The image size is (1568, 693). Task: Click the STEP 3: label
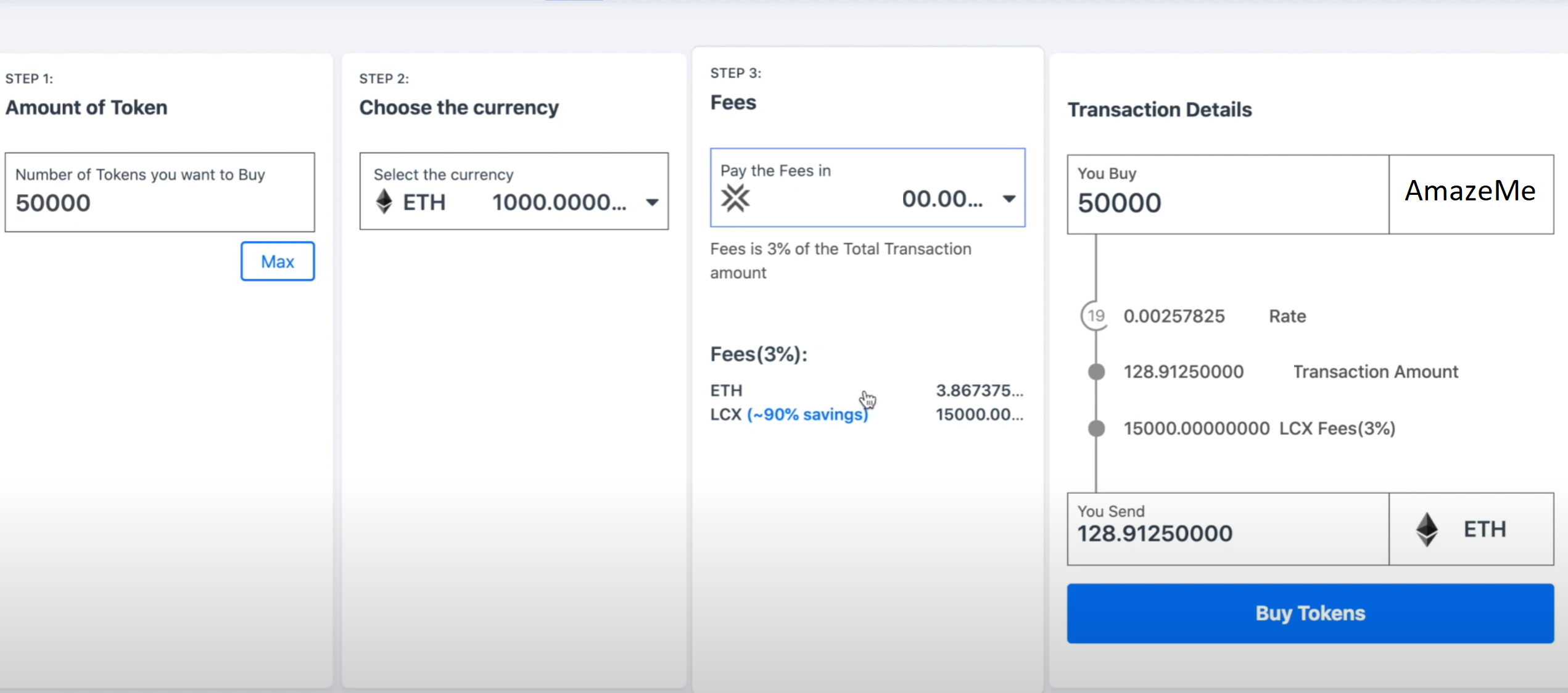coord(736,73)
